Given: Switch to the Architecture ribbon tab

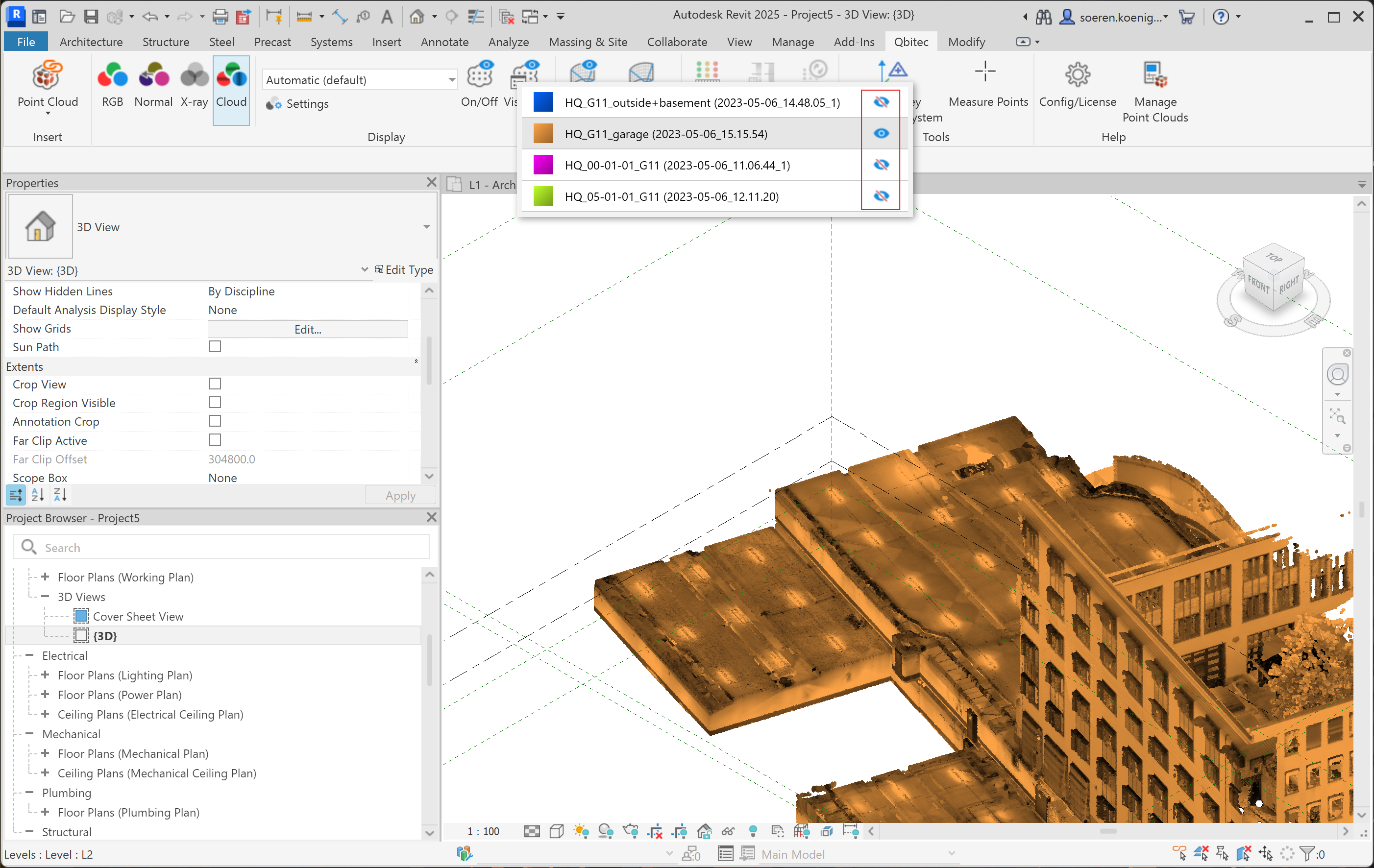Looking at the screenshot, I should click(91, 42).
